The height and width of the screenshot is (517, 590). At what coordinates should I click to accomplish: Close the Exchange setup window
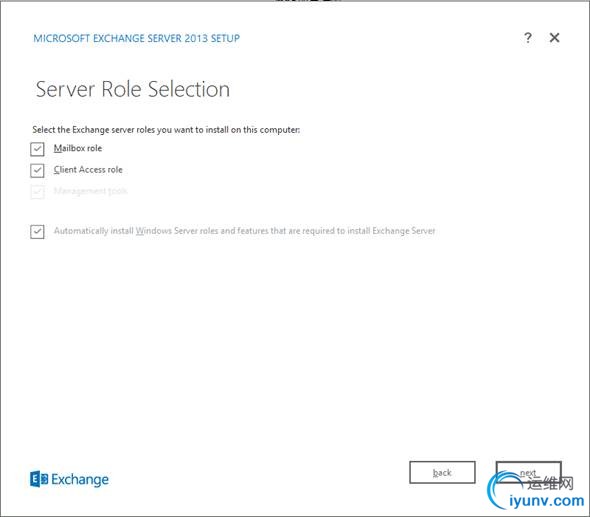pyautogui.click(x=554, y=38)
